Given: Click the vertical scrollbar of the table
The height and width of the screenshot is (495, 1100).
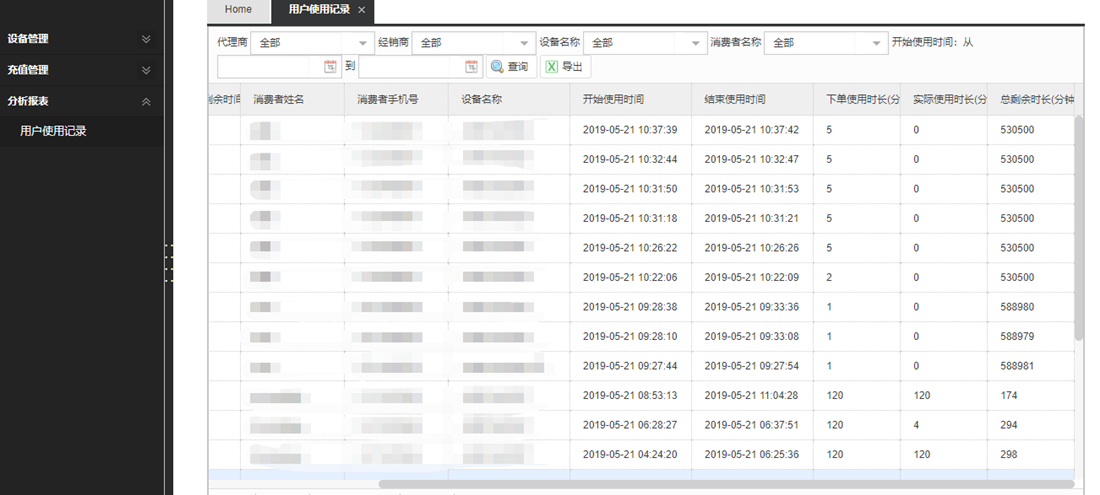Looking at the screenshot, I should (x=1079, y=228).
